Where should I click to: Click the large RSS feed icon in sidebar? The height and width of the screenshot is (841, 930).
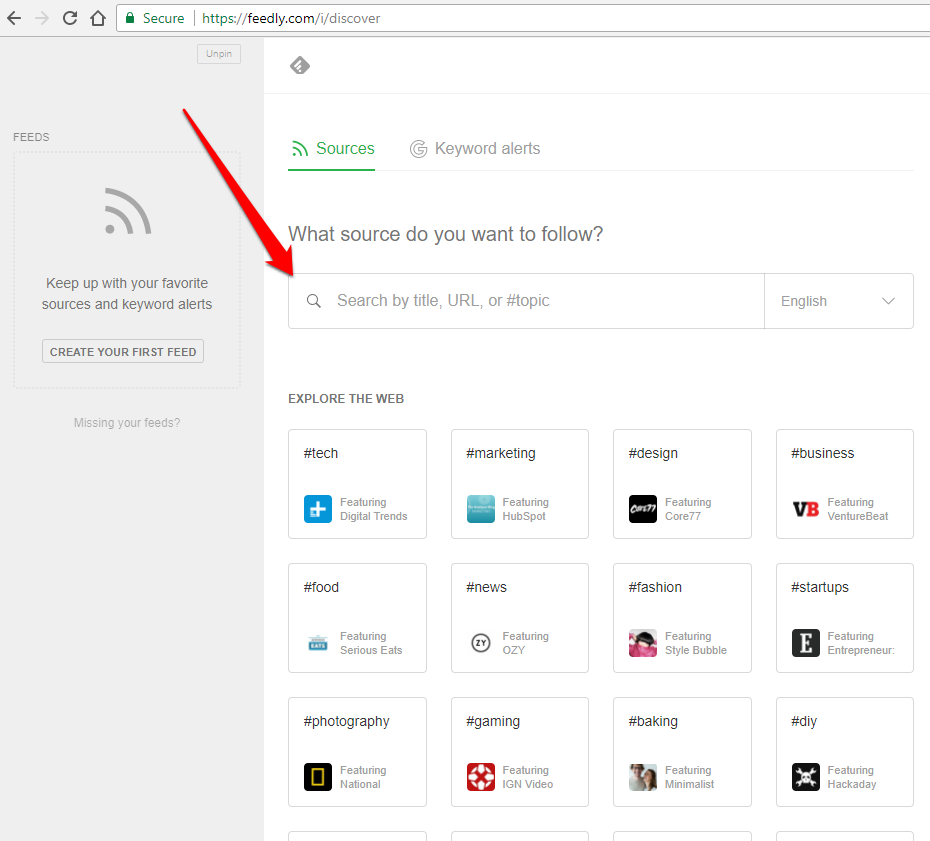pyautogui.click(x=127, y=212)
